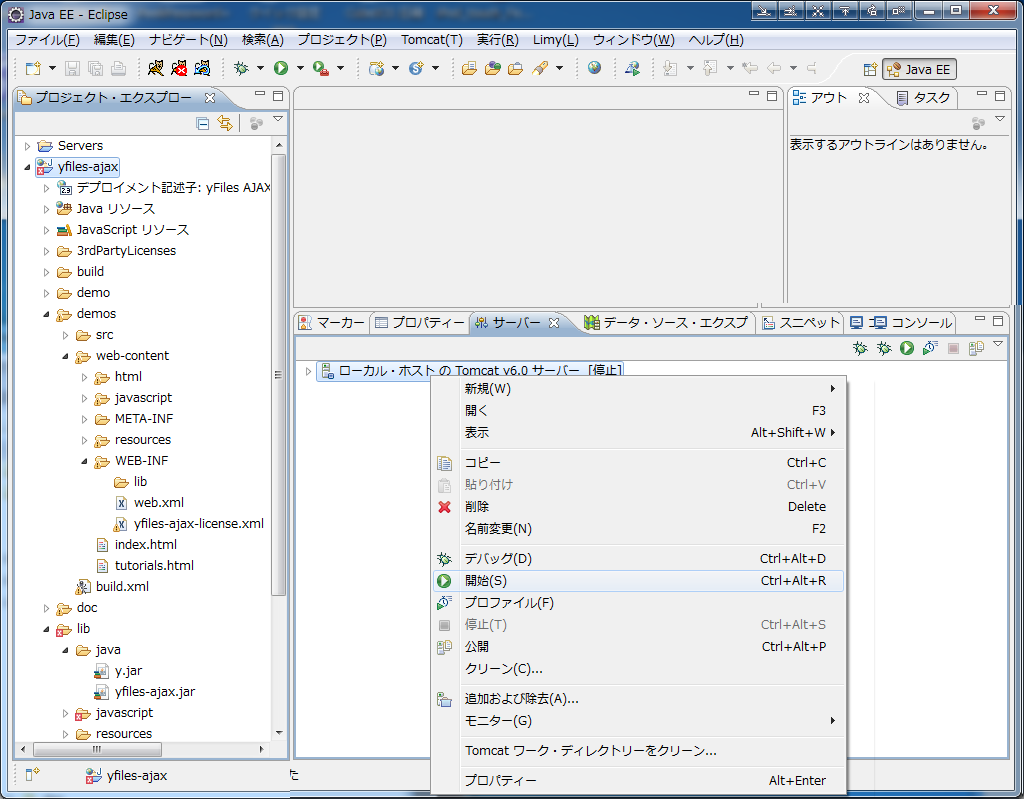Click the green Run button in main toolbar
Image resolution: width=1024 pixels, height=799 pixels.
281,68
